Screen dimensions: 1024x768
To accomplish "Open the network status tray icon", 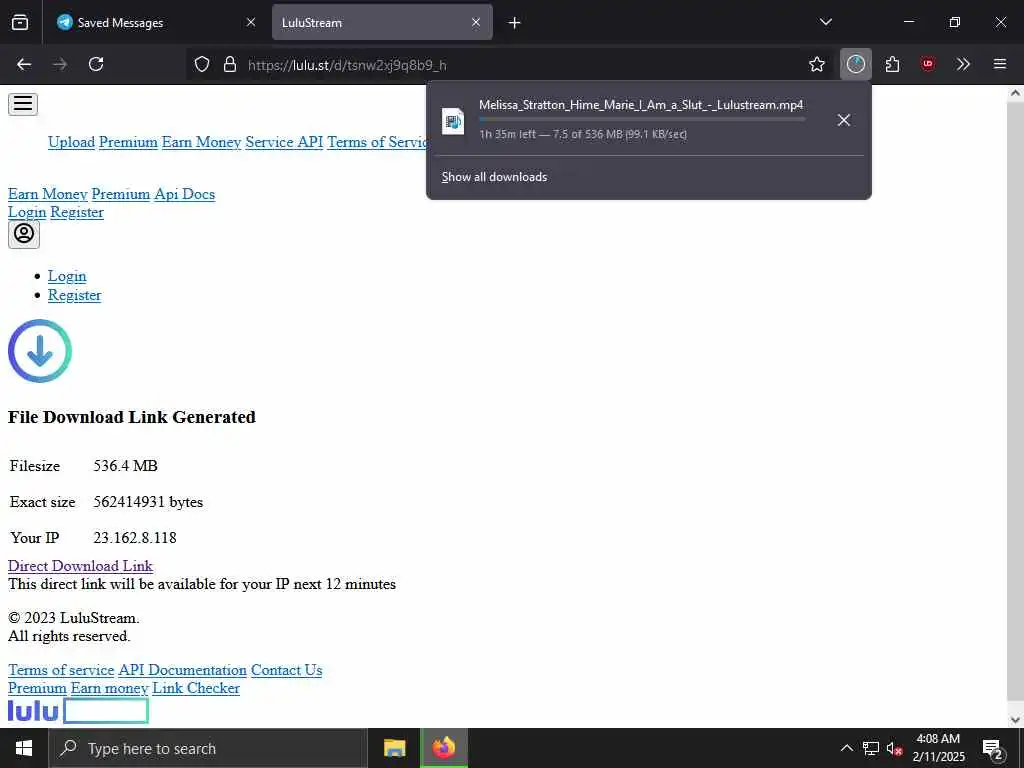I will (871, 748).
